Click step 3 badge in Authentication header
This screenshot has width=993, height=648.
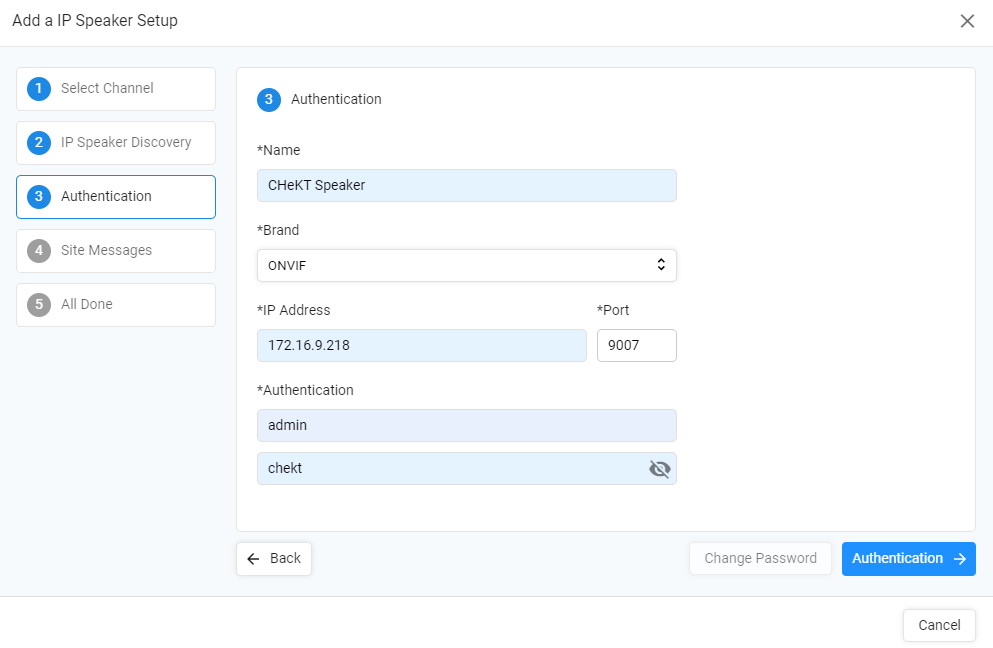[269, 99]
